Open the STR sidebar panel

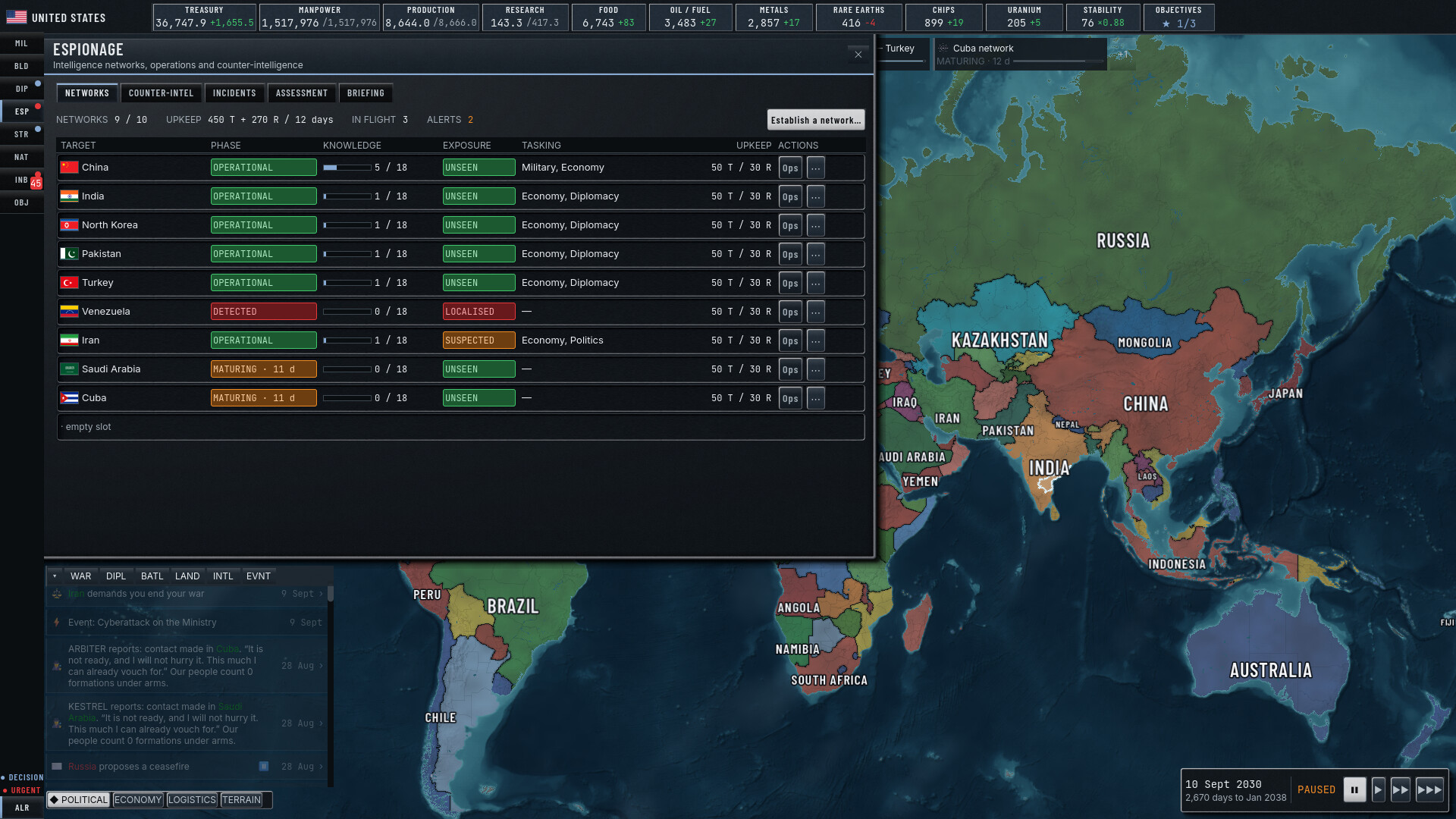coord(21,134)
